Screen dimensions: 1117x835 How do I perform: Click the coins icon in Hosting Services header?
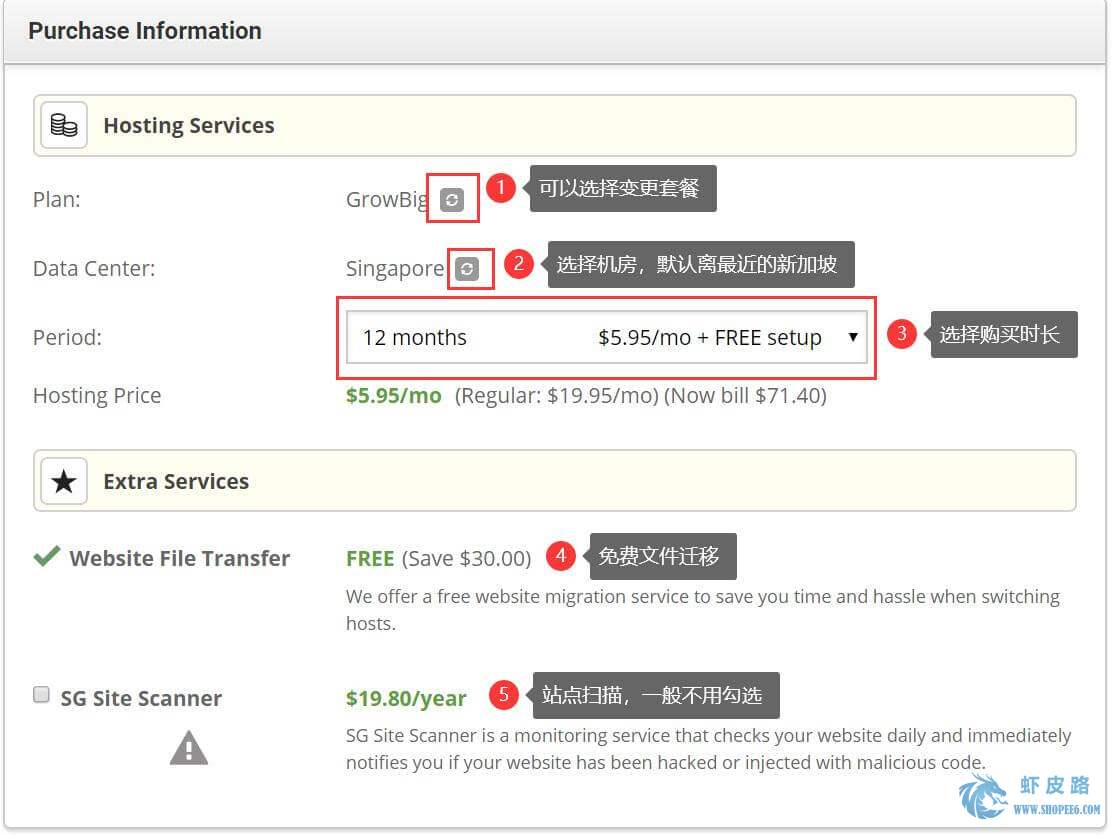[x=64, y=125]
